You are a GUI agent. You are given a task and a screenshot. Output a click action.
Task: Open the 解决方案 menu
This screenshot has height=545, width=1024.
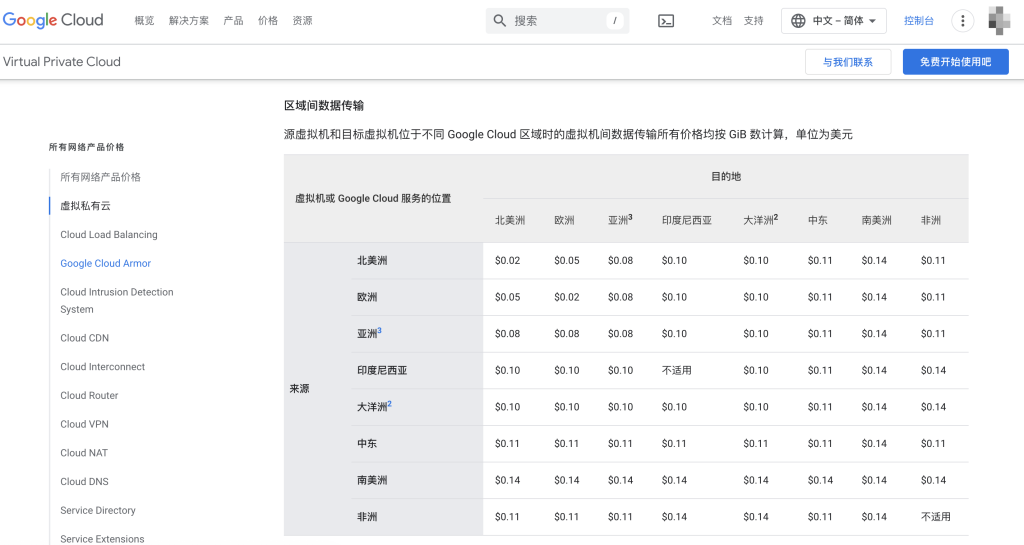pyautogui.click(x=189, y=21)
